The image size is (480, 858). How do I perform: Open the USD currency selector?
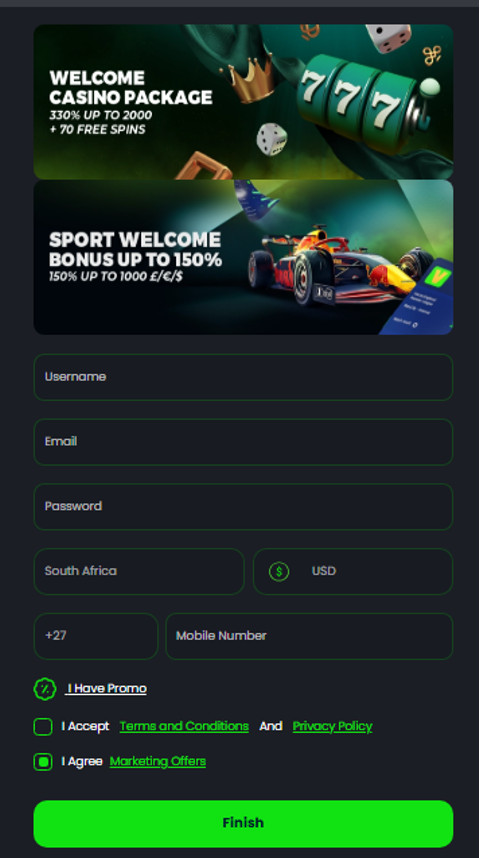pos(353,571)
